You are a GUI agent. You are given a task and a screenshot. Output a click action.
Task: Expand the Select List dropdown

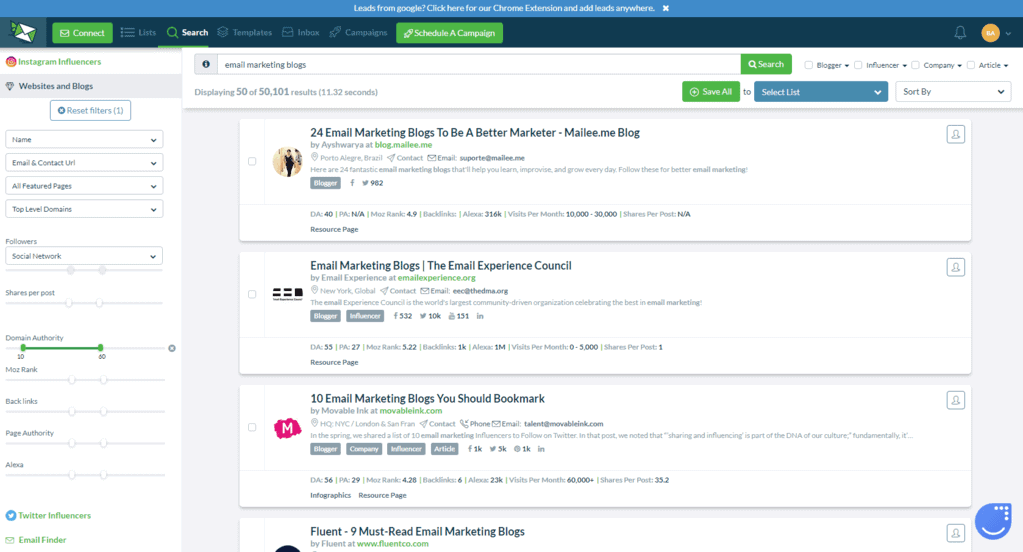820,92
